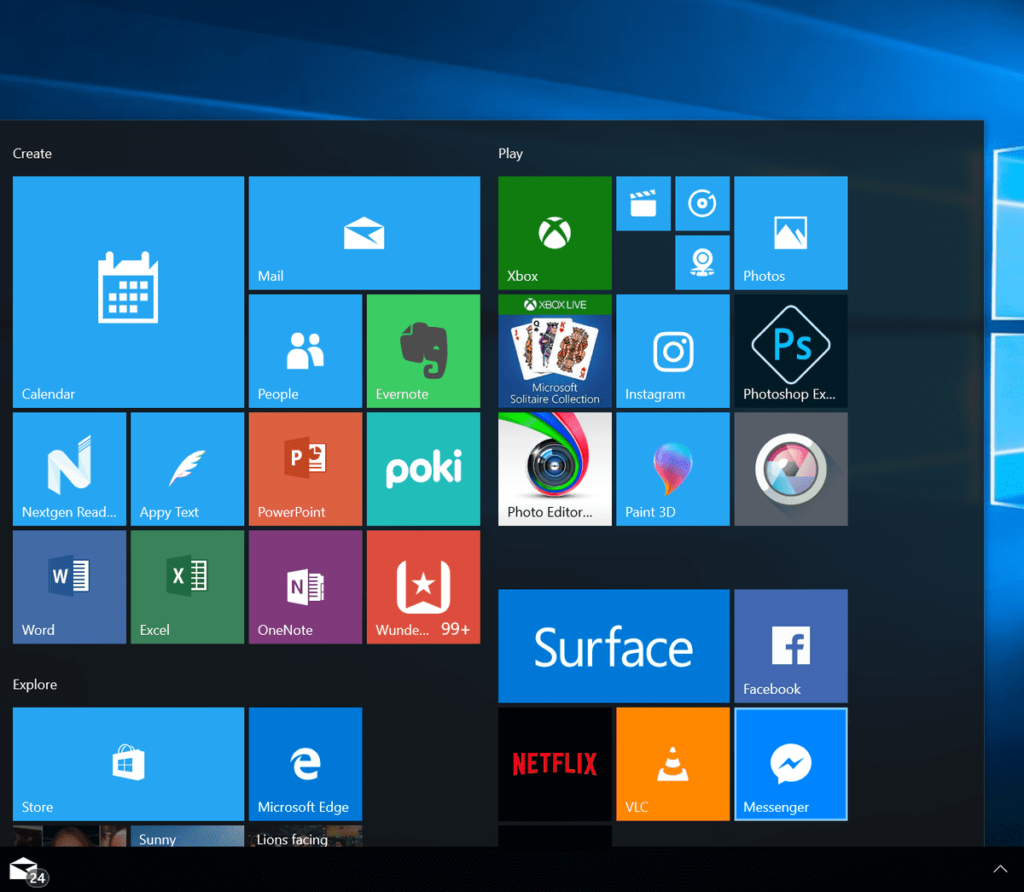Open the Messenger tile
Viewport: 1024px width, 892px height.
click(791, 764)
